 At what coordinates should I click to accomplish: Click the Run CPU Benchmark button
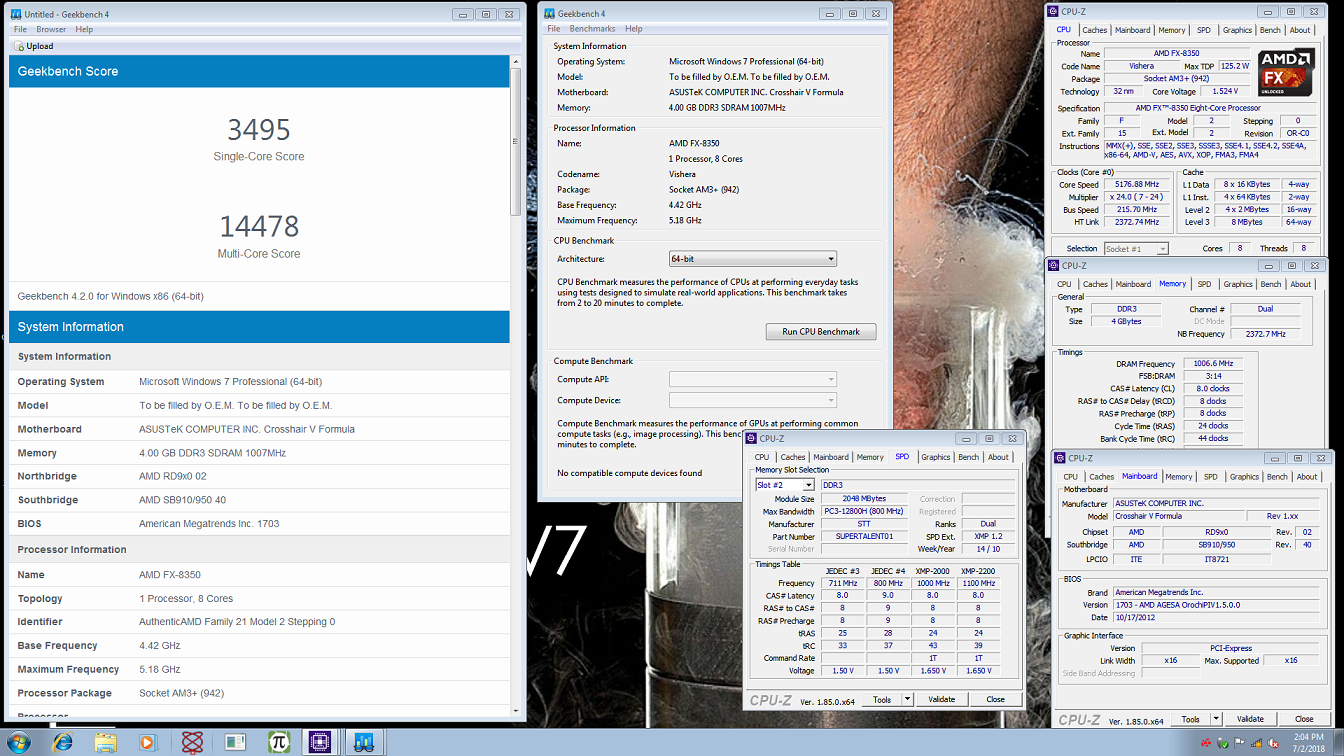(821, 331)
